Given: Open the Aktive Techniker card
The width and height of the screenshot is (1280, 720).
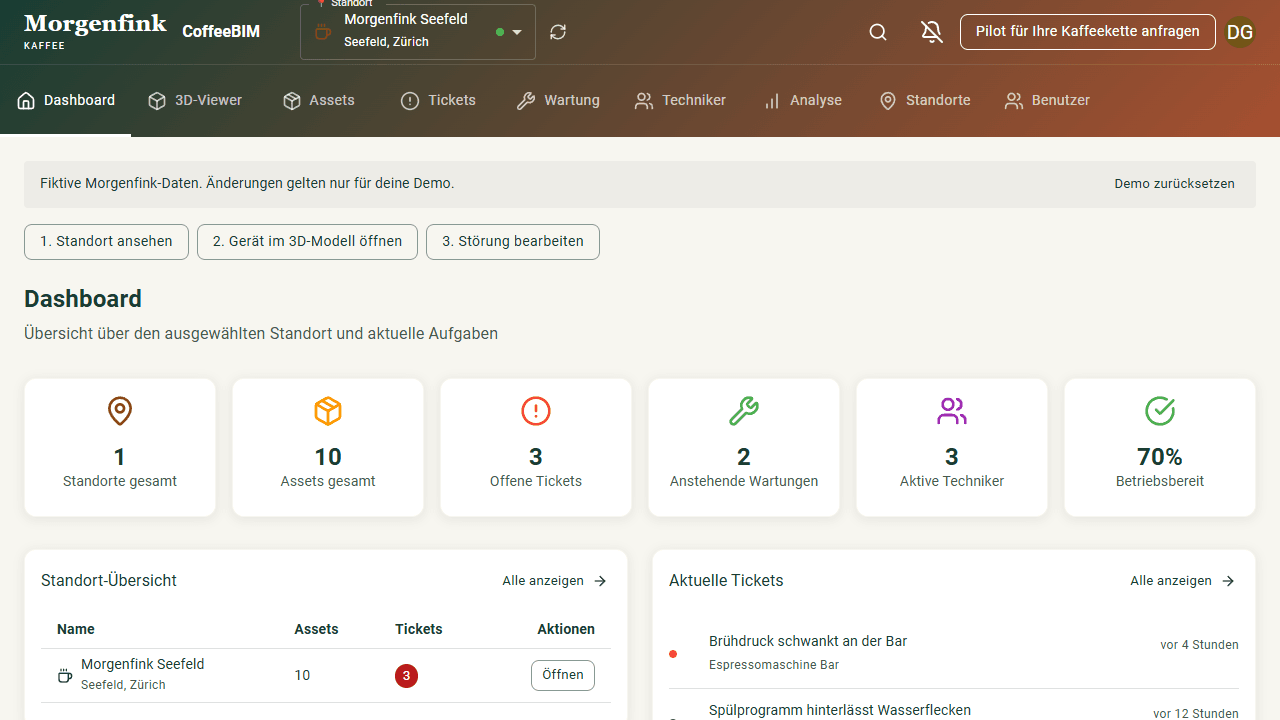Looking at the screenshot, I should pos(952,448).
